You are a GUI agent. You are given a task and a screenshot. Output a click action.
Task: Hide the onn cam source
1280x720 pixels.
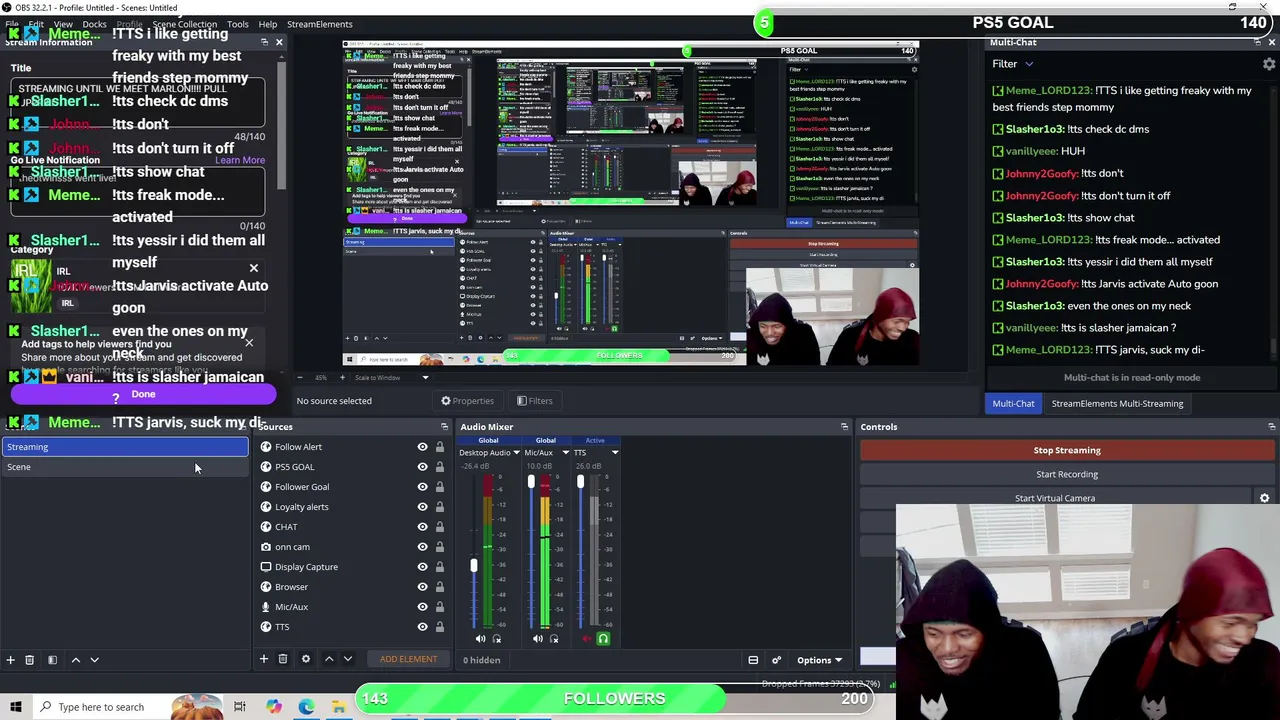coord(422,547)
